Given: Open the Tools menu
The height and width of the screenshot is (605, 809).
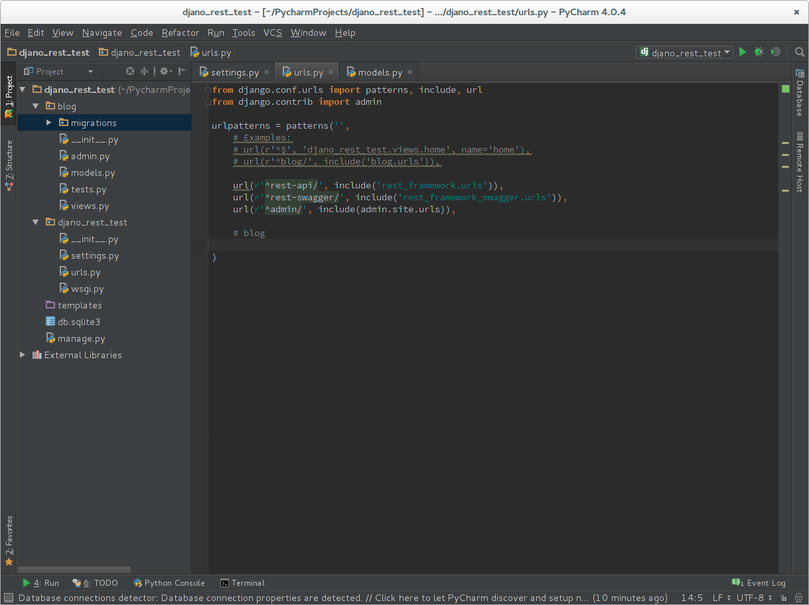Looking at the screenshot, I should (x=244, y=32).
